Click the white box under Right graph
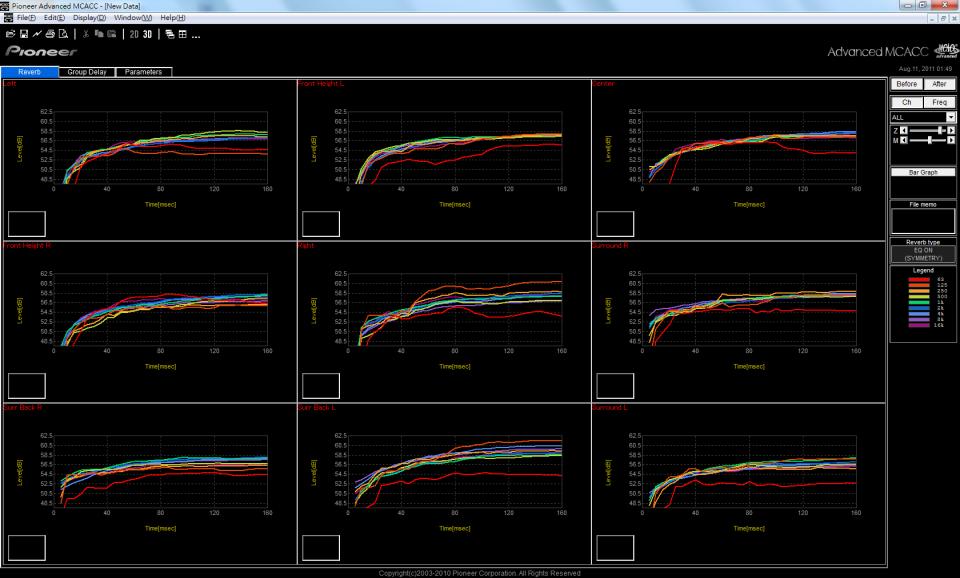Image resolution: width=960 pixels, height=578 pixels. click(x=321, y=386)
